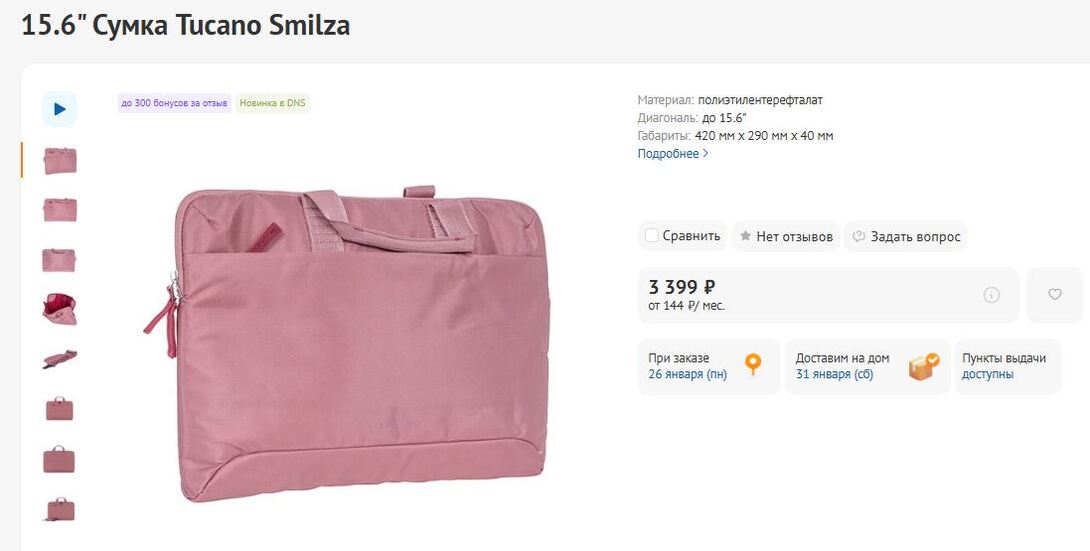The width and height of the screenshot is (1090, 551).
Task: Open price info circle icon
Action: (x=991, y=295)
